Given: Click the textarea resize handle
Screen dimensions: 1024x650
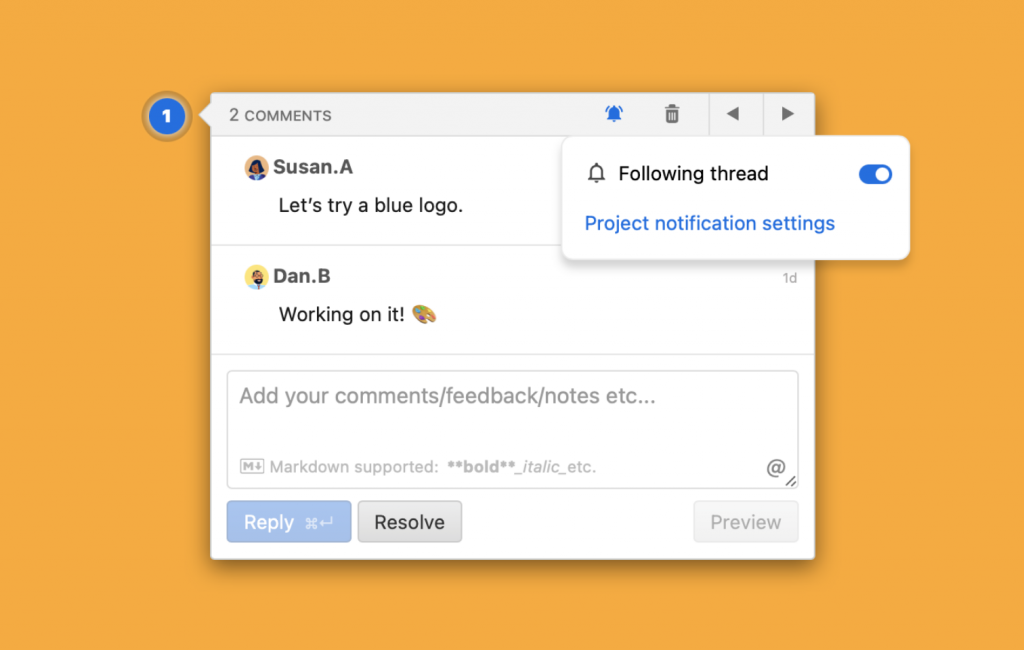Looking at the screenshot, I should tap(791, 481).
